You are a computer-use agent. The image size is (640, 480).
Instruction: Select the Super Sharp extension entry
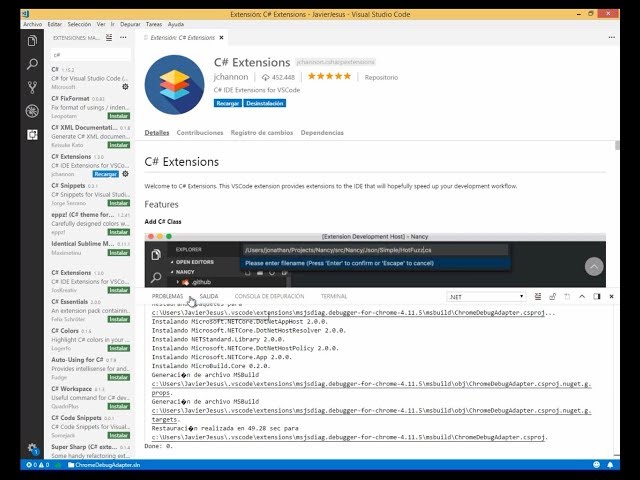[89, 451]
